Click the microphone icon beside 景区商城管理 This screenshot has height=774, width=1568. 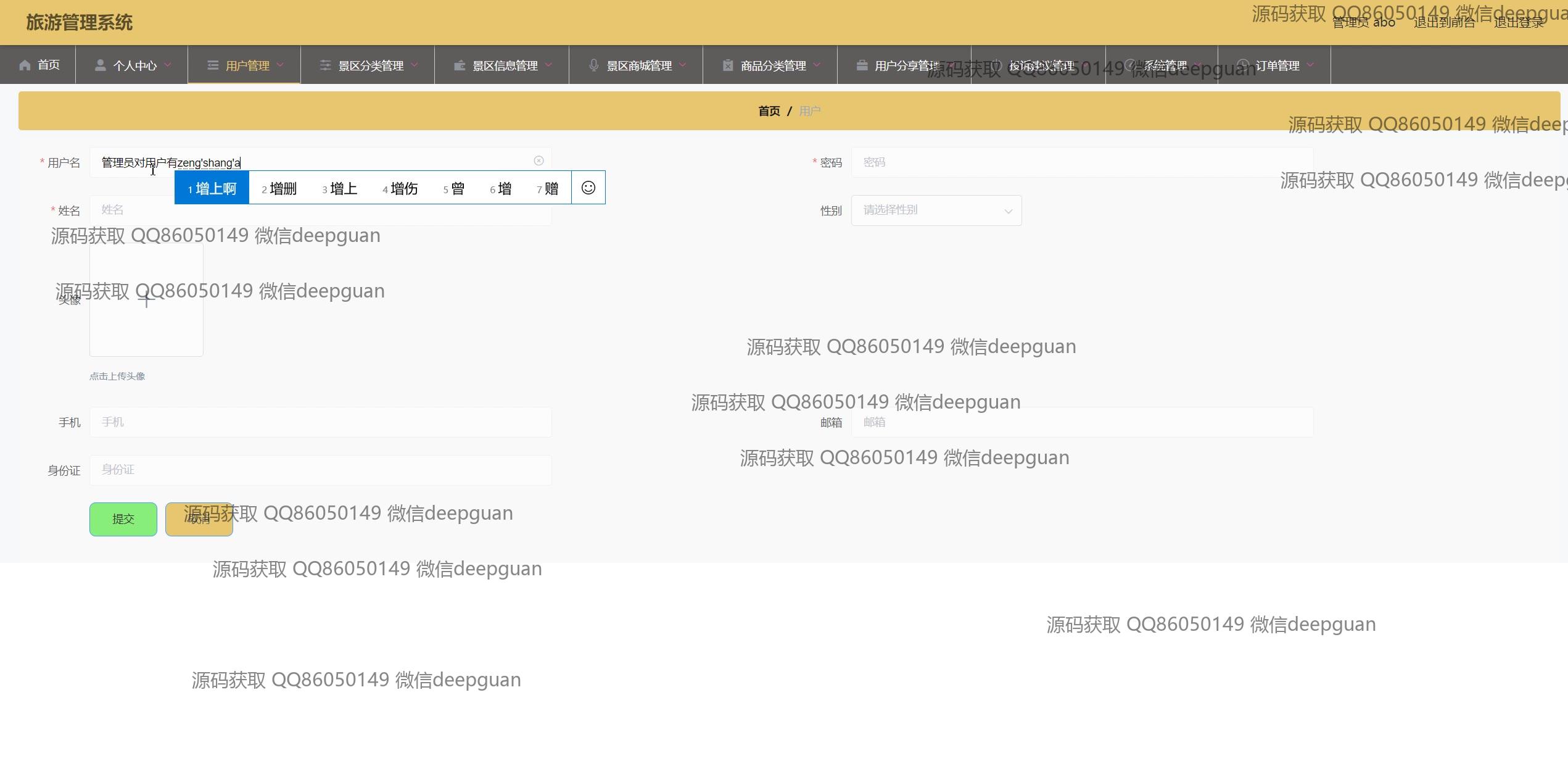(593, 65)
